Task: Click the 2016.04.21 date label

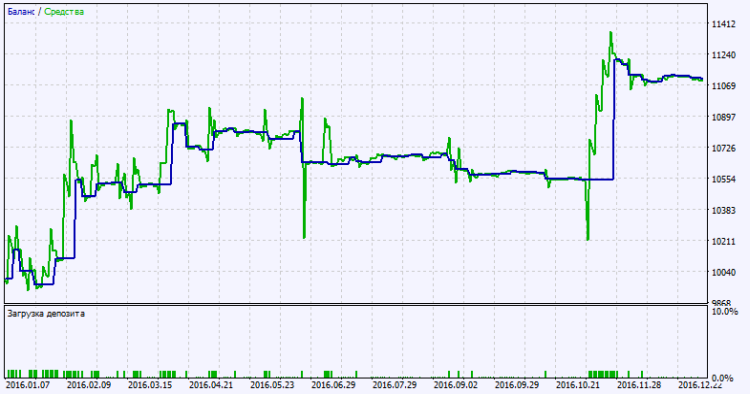Action: tap(211, 385)
